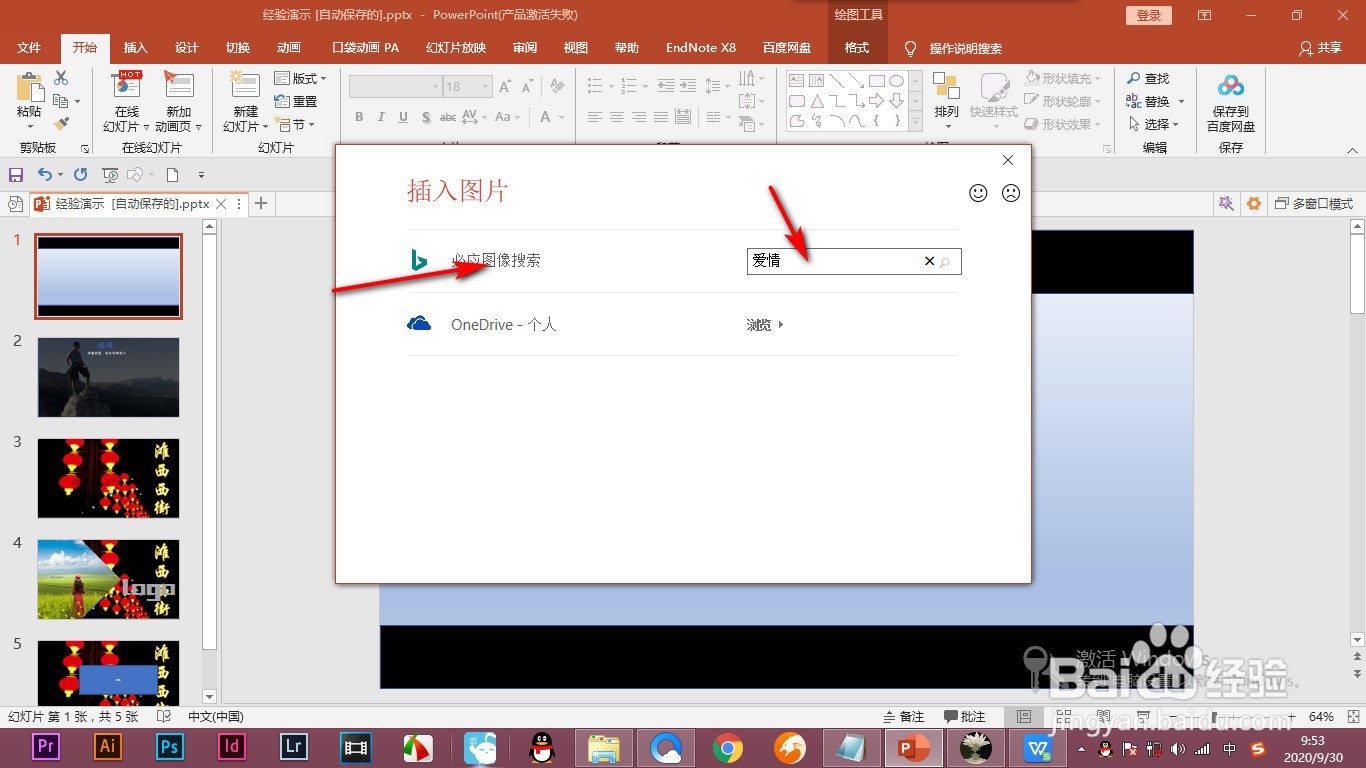Open the 备注 notes pane
The width and height of the screenshot is (1366, 768).
click(904, 717)
